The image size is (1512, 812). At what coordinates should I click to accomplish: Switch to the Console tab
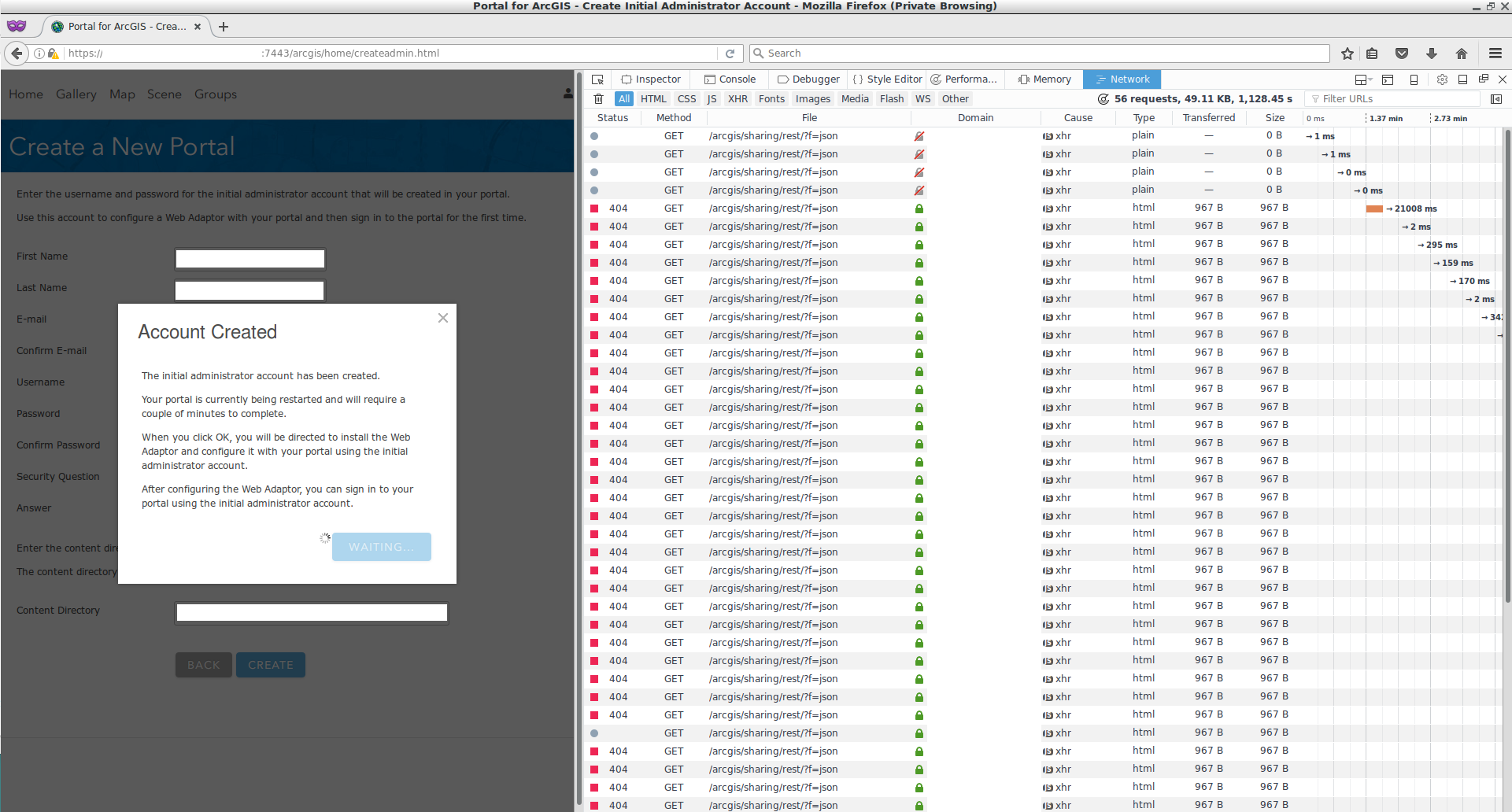pos(730,79)
